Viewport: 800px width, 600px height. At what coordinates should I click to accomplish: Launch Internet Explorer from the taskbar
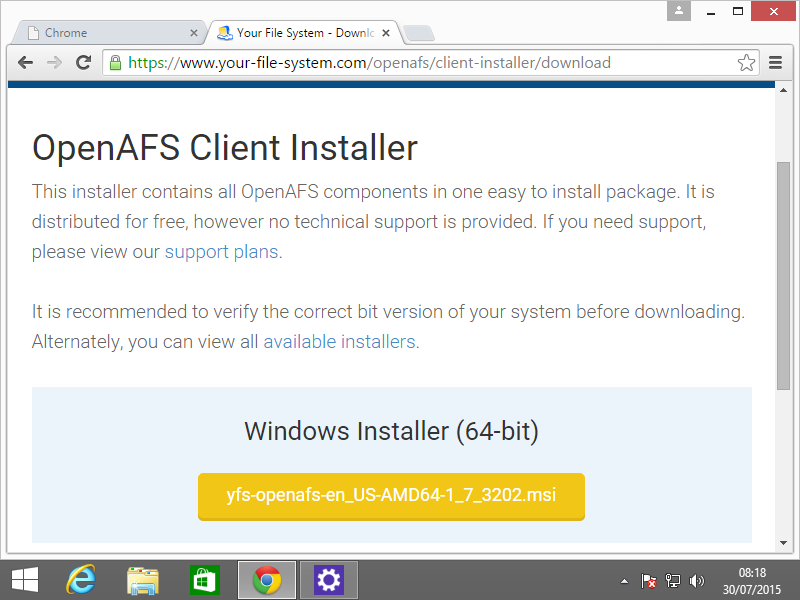click(x=81, y=580)
